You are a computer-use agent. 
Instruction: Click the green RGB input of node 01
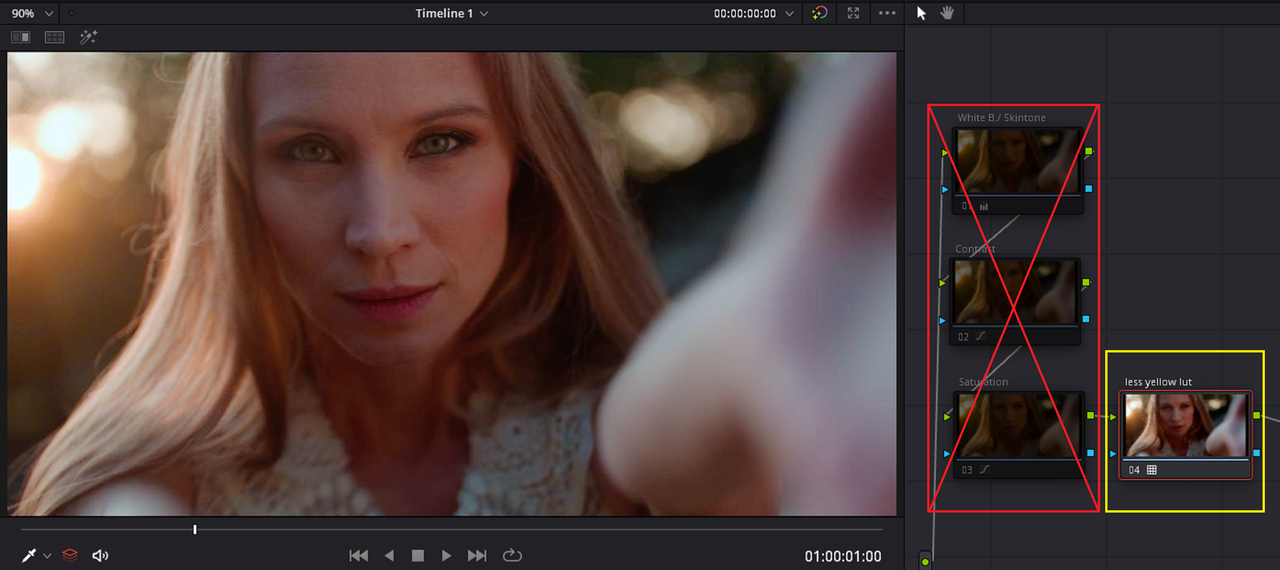(945, 153)
